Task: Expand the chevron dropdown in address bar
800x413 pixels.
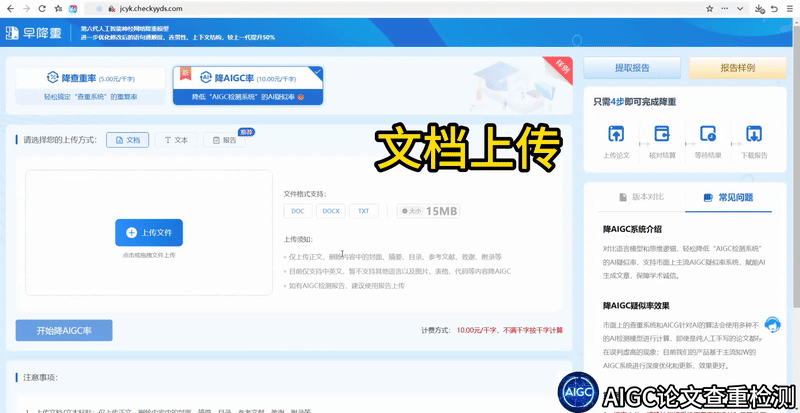Action: [740, 9]
